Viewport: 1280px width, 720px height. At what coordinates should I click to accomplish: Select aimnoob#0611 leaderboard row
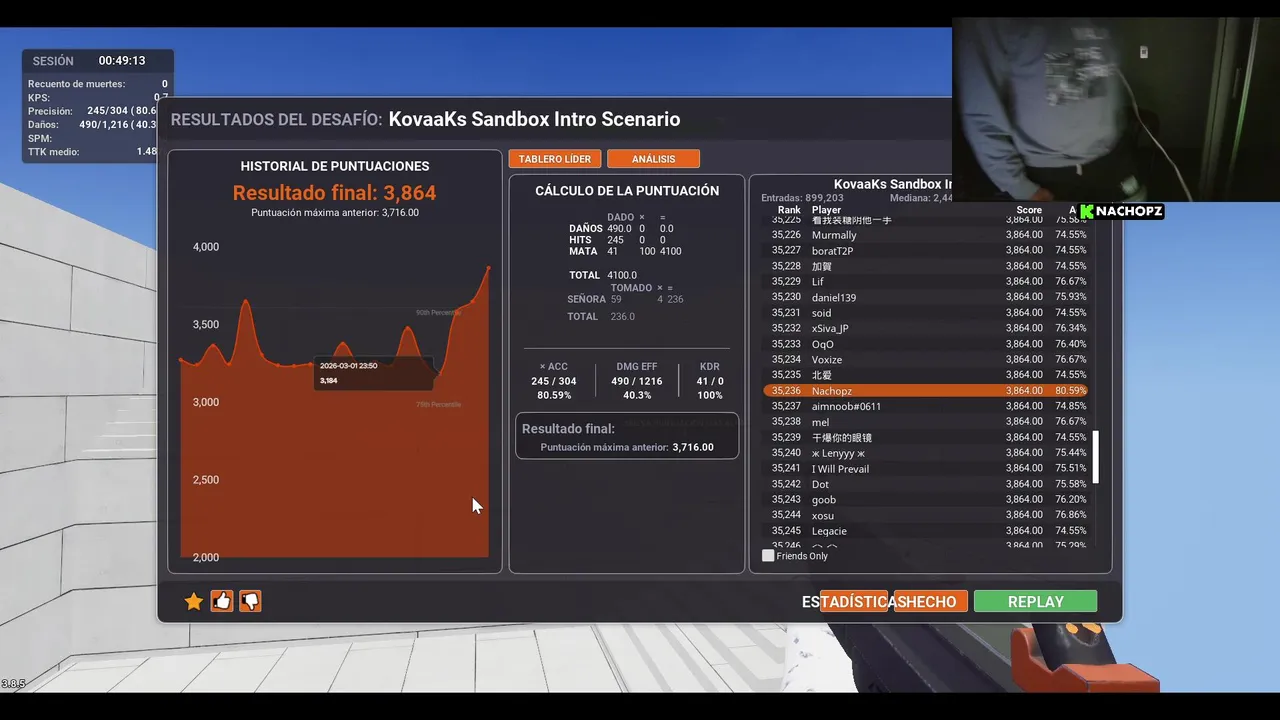[926, 406]
